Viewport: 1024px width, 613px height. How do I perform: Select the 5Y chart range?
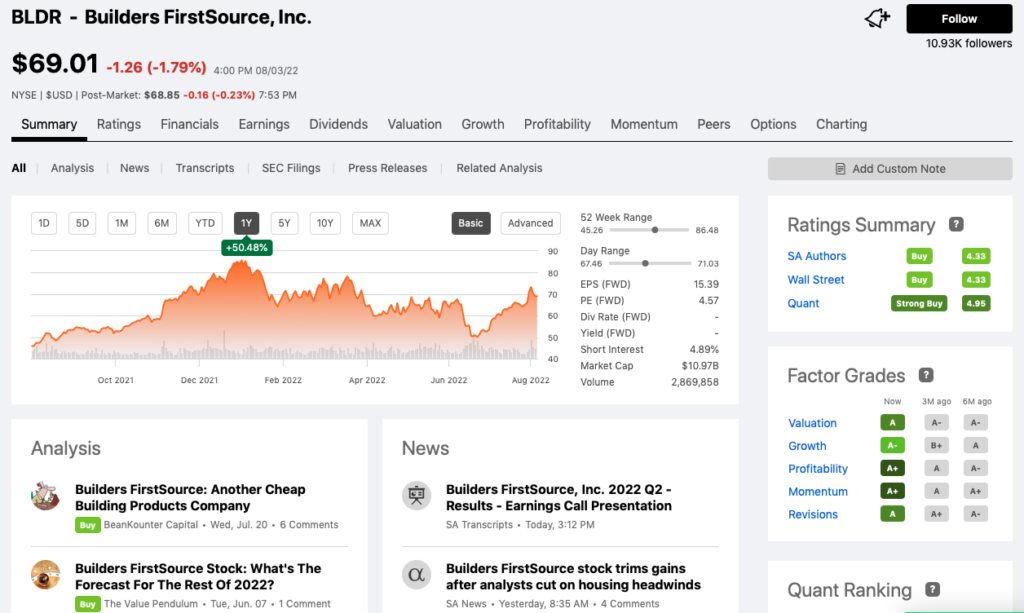click(284, 223)
